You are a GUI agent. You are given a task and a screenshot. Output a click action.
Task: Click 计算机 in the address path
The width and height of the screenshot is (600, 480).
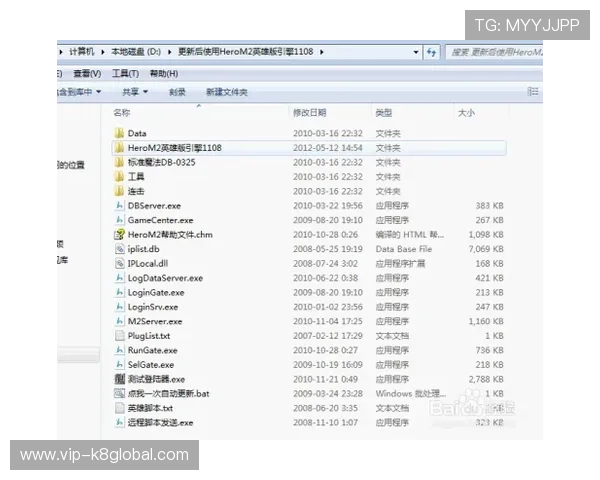point(82,52)
